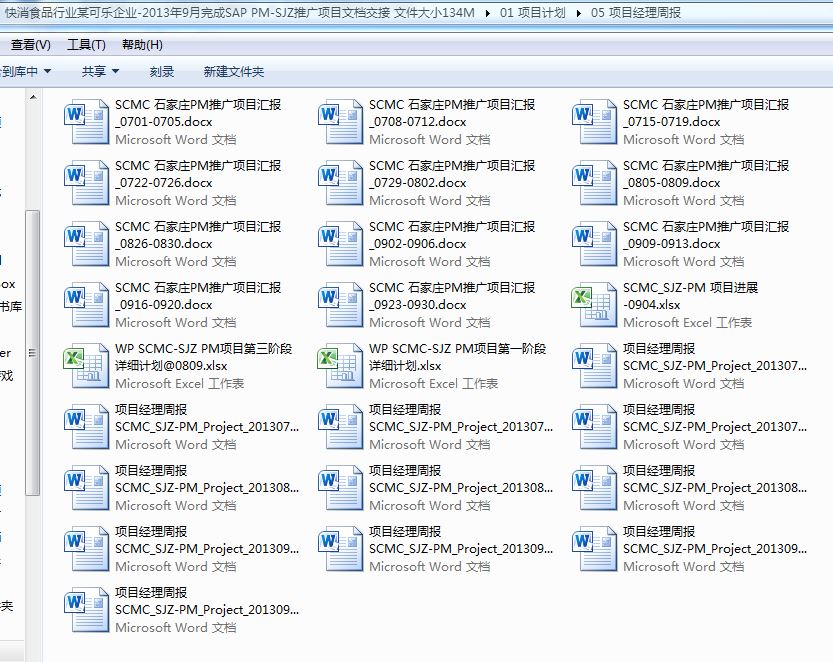Select Word icon for 汇报_0715-0719.docx

593,122
